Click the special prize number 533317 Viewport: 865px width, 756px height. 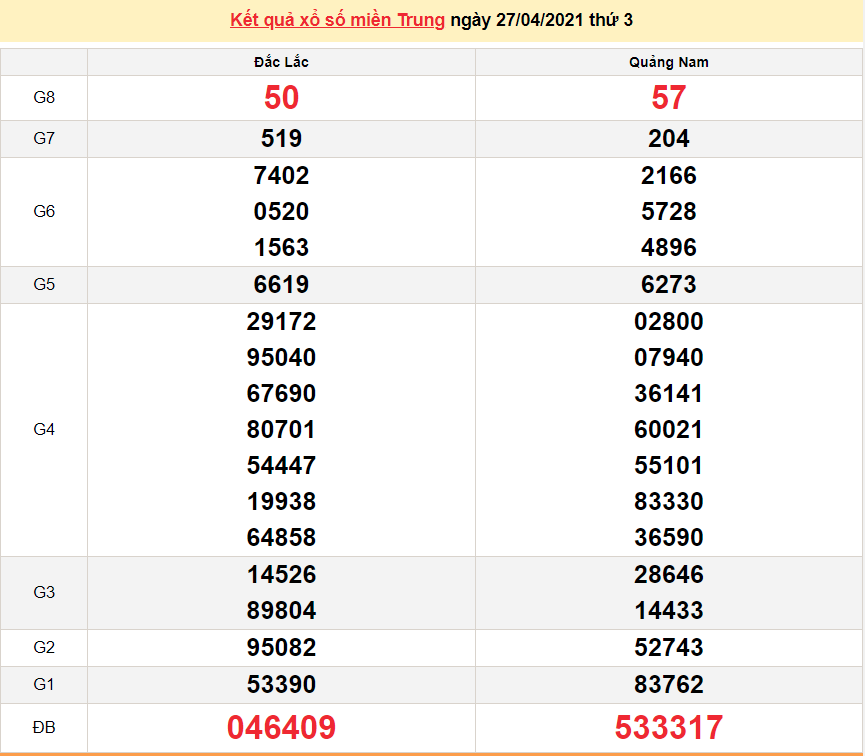(669, 727)
